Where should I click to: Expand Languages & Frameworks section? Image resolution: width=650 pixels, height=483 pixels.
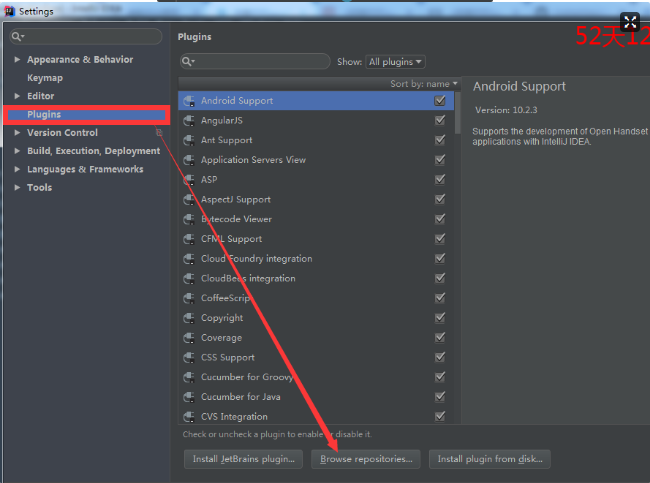tap(17, 169)
